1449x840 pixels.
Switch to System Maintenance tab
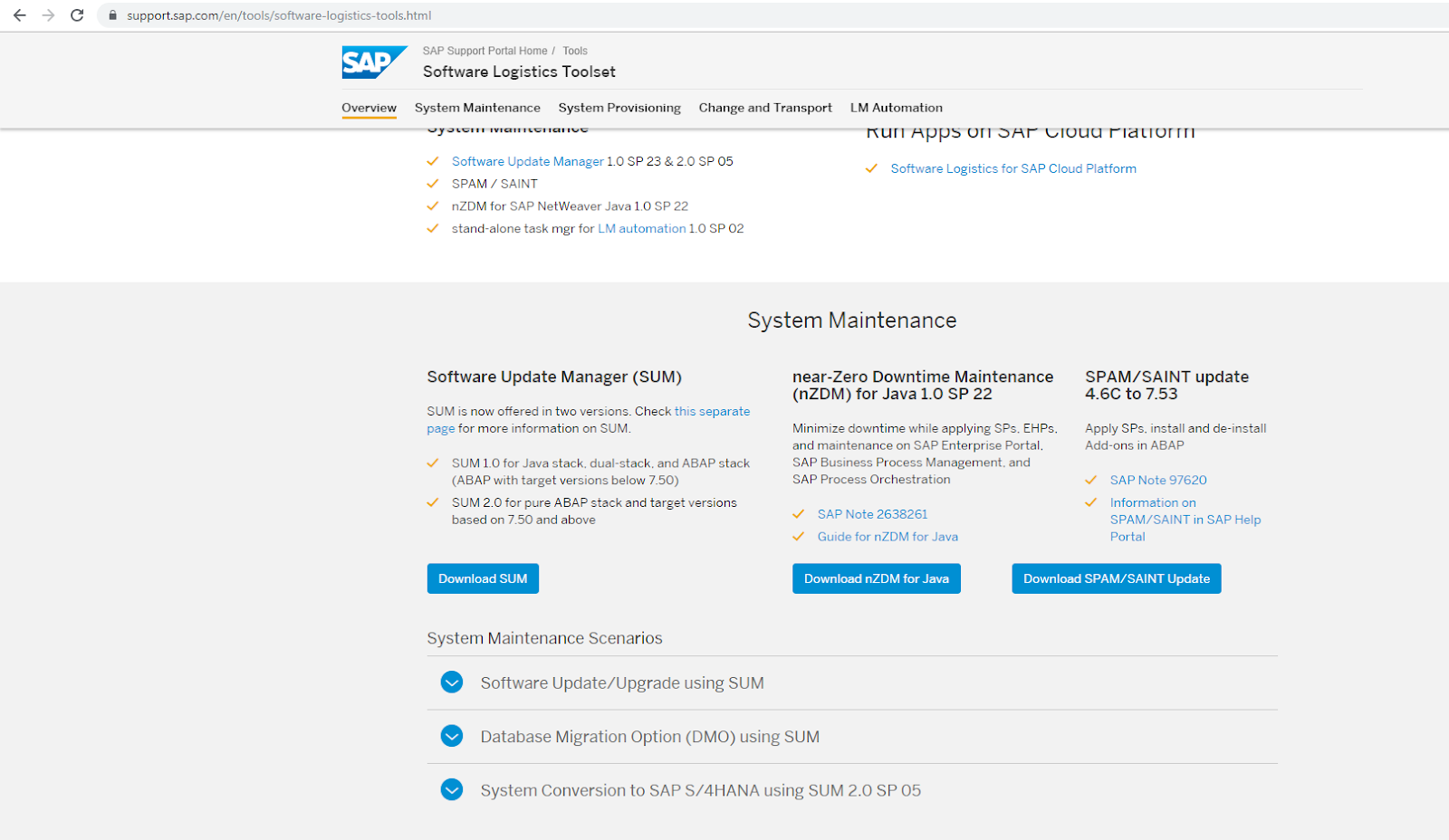(x=477, y=108)
